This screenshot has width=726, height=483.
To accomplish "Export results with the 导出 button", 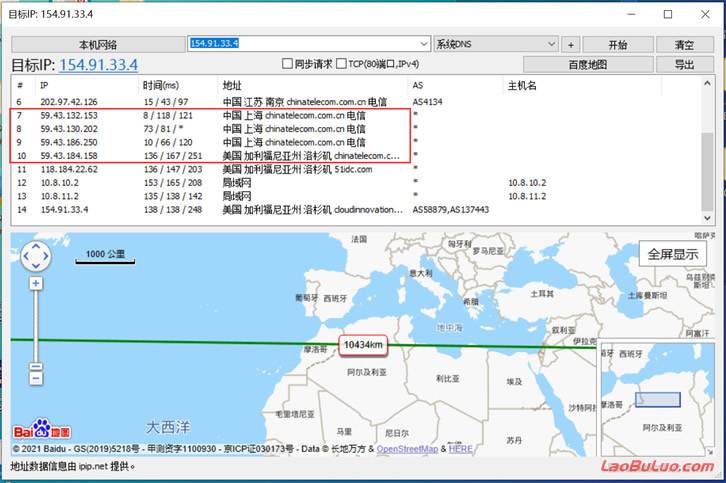I will click(684, 64).
